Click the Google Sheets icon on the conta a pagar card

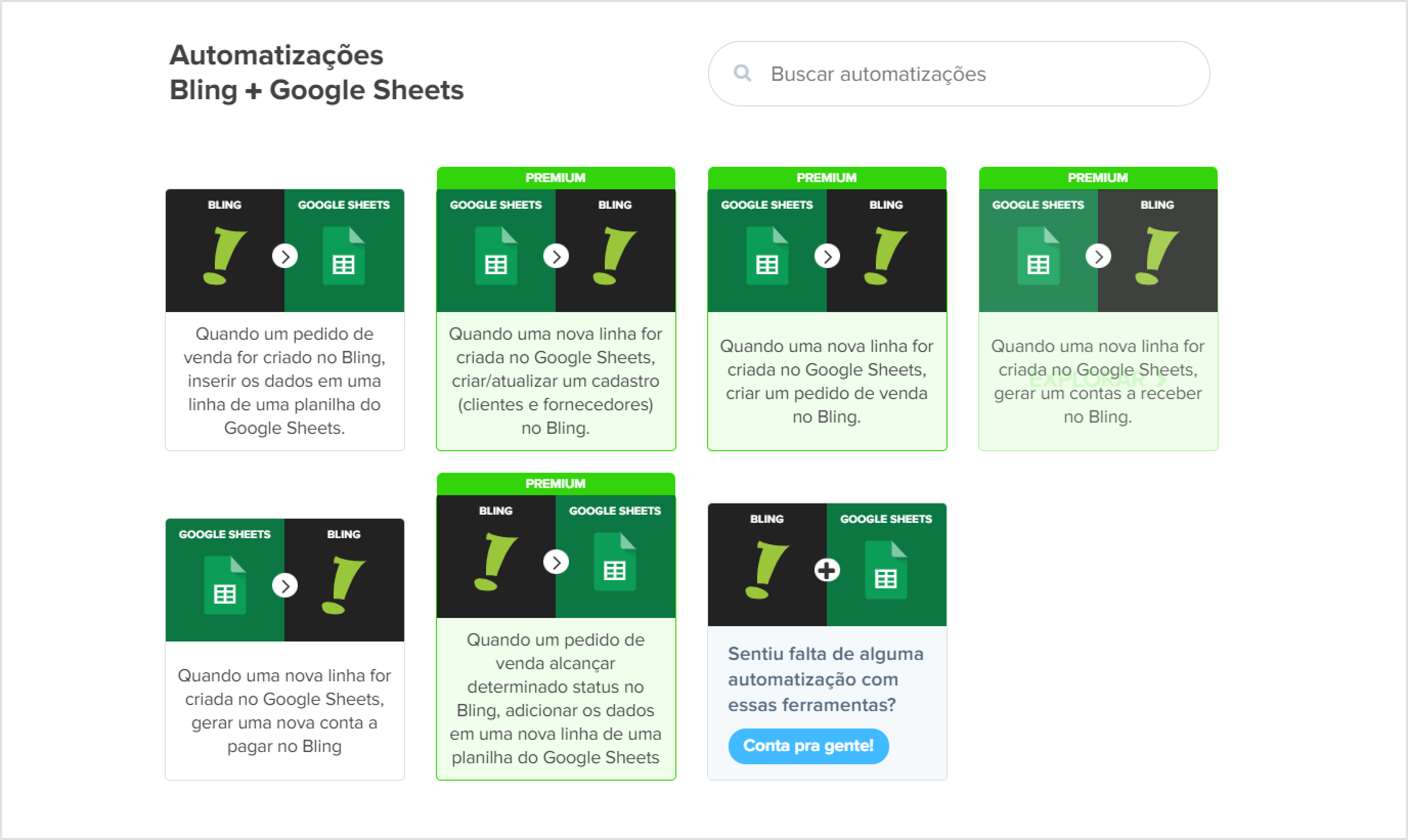pos(225,585)
